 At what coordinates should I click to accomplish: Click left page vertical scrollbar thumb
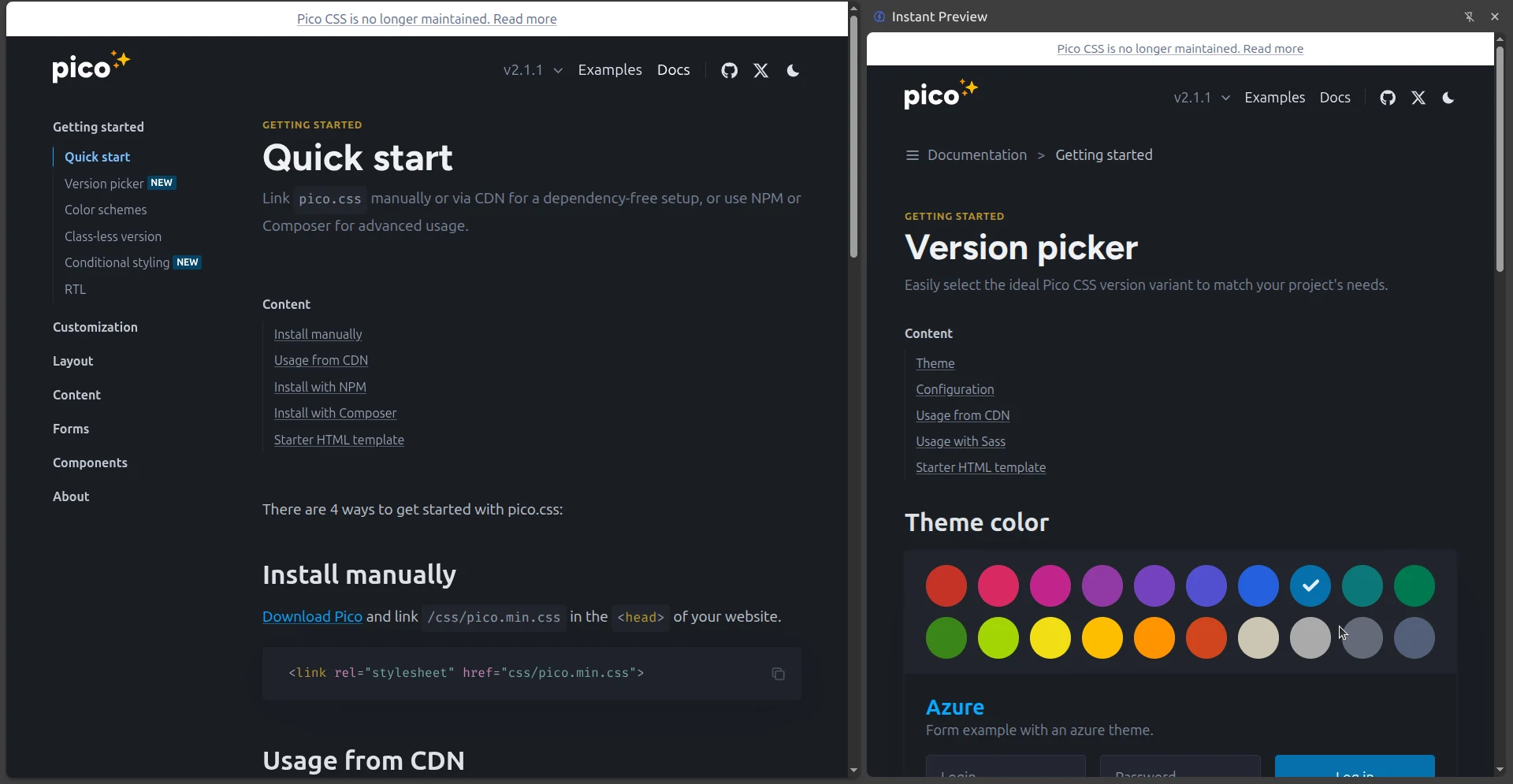(x=853, y=136)
